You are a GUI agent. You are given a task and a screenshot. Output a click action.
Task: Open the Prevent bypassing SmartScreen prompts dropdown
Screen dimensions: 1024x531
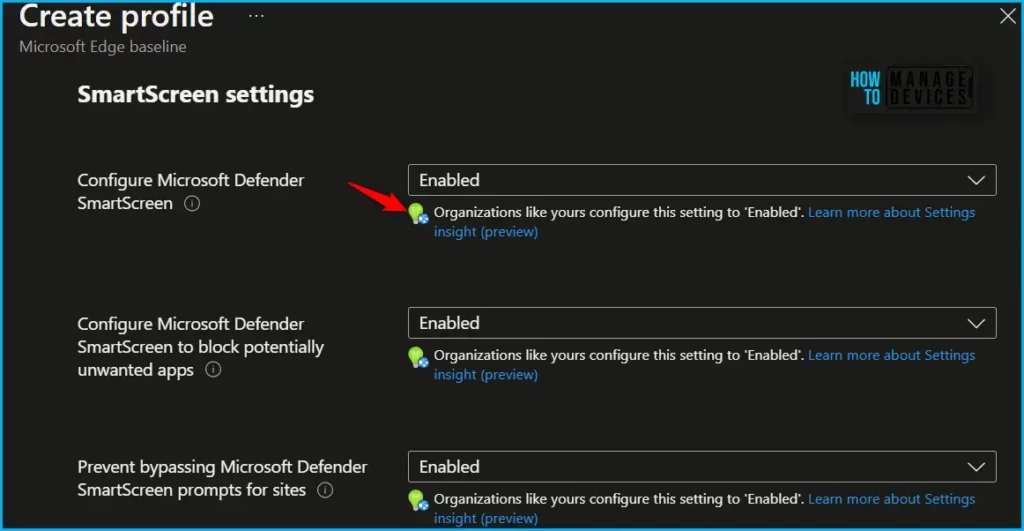click(x=702, y=467)
